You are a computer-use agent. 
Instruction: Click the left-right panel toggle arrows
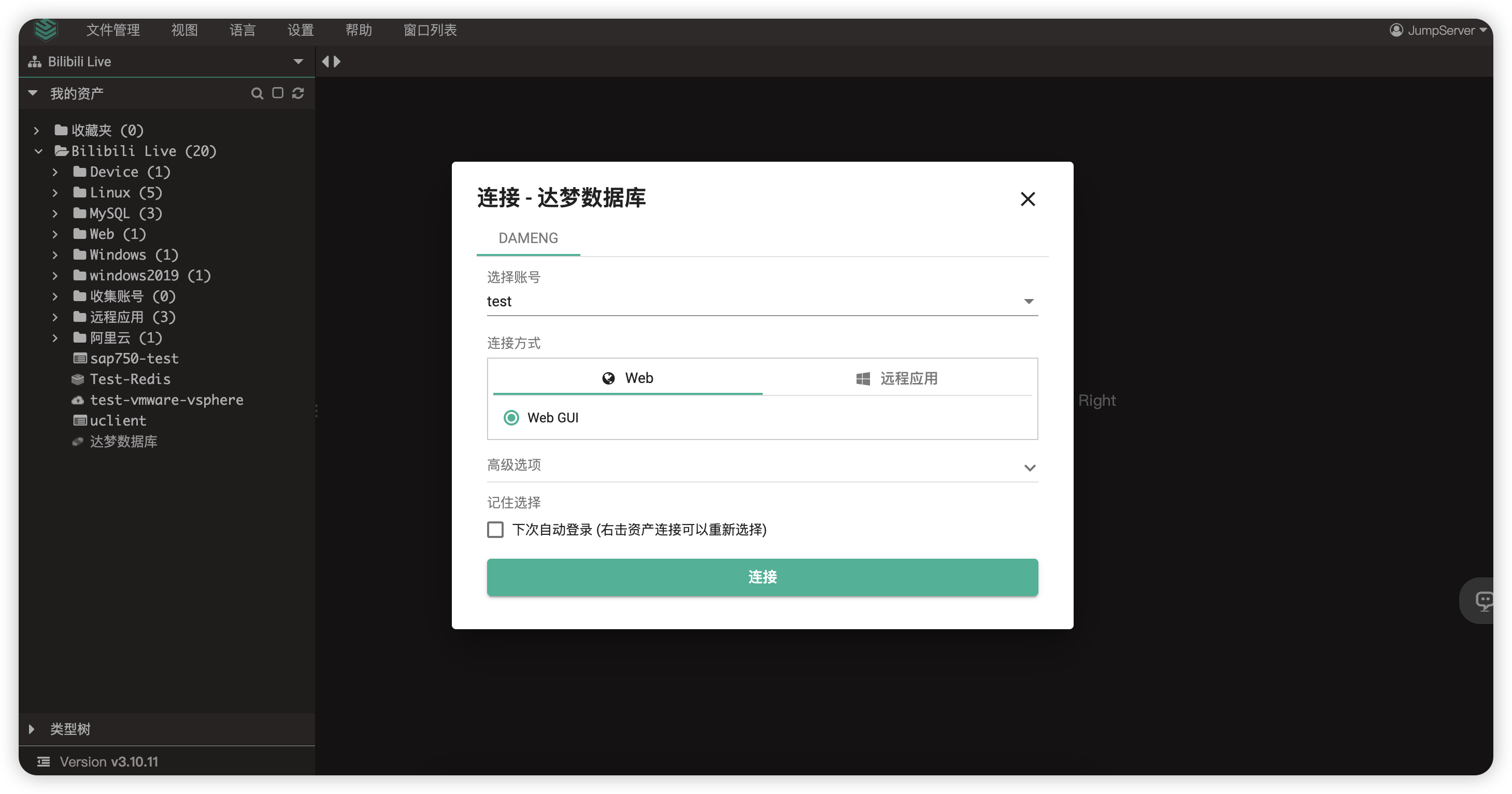pos(331,61)
